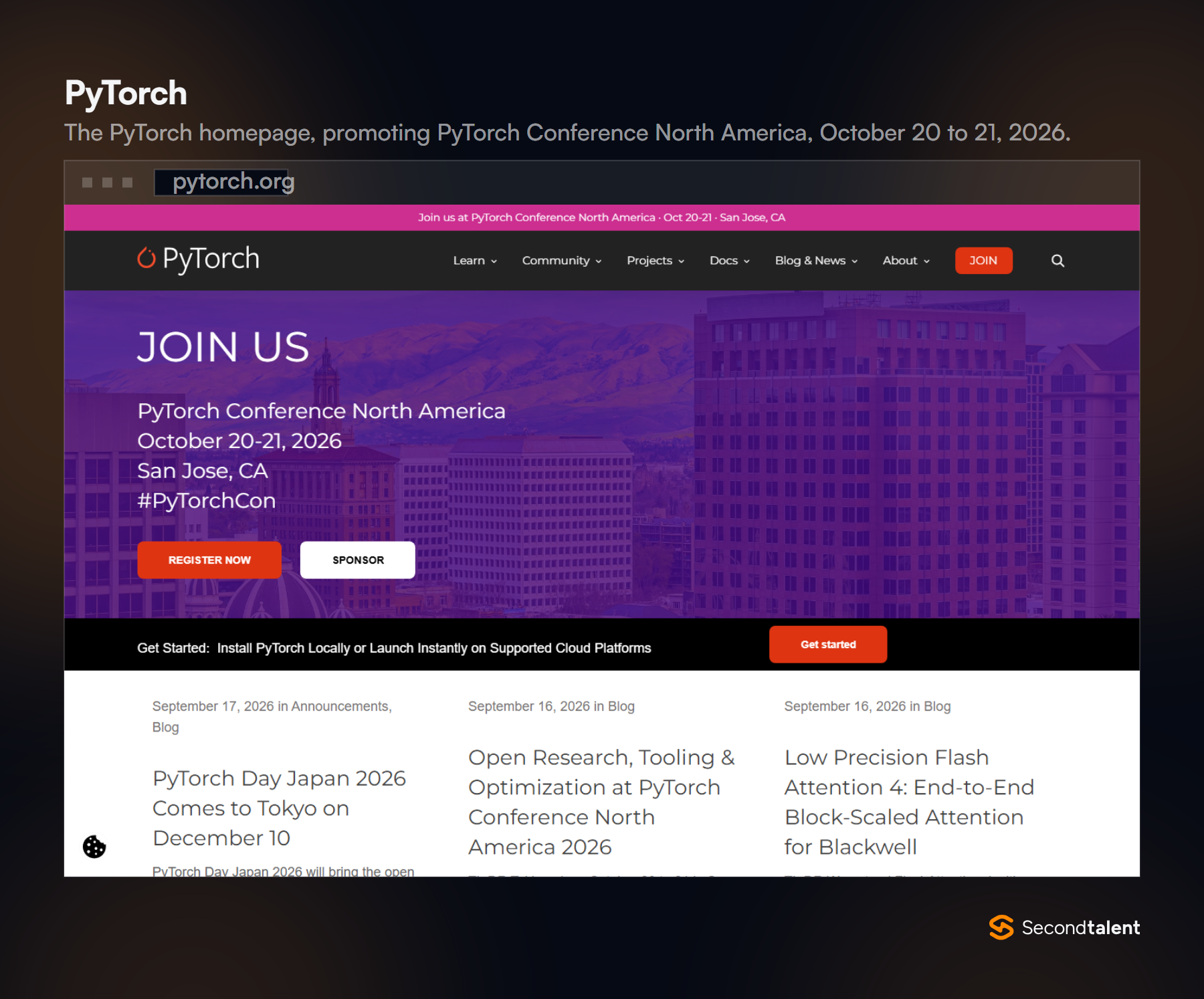The height and width of the screenshot is (999, 1204).
Task: Click the REGISTER NOW button
Action: pos(209,560)
